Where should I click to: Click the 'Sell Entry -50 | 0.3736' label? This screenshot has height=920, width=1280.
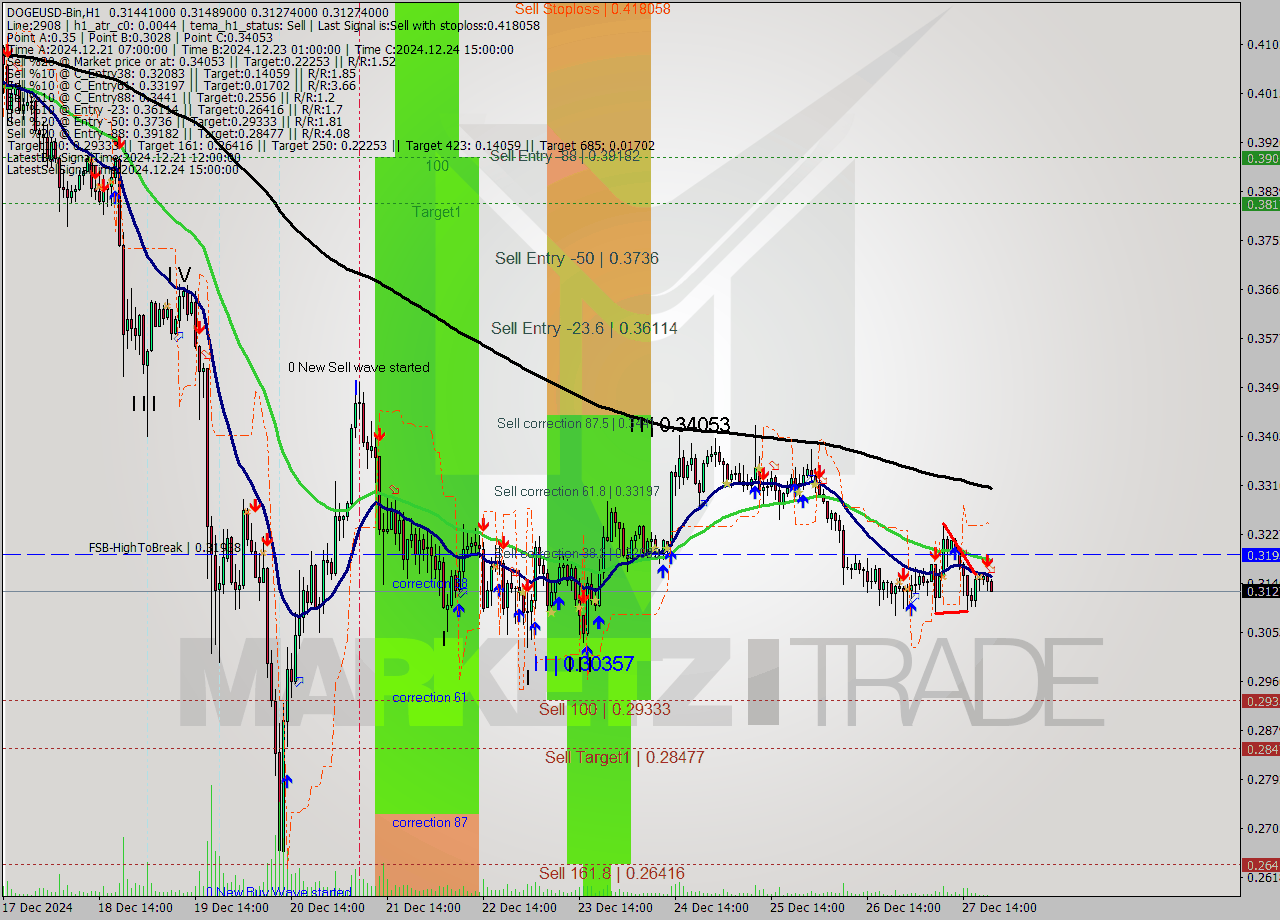pos(577,259)
